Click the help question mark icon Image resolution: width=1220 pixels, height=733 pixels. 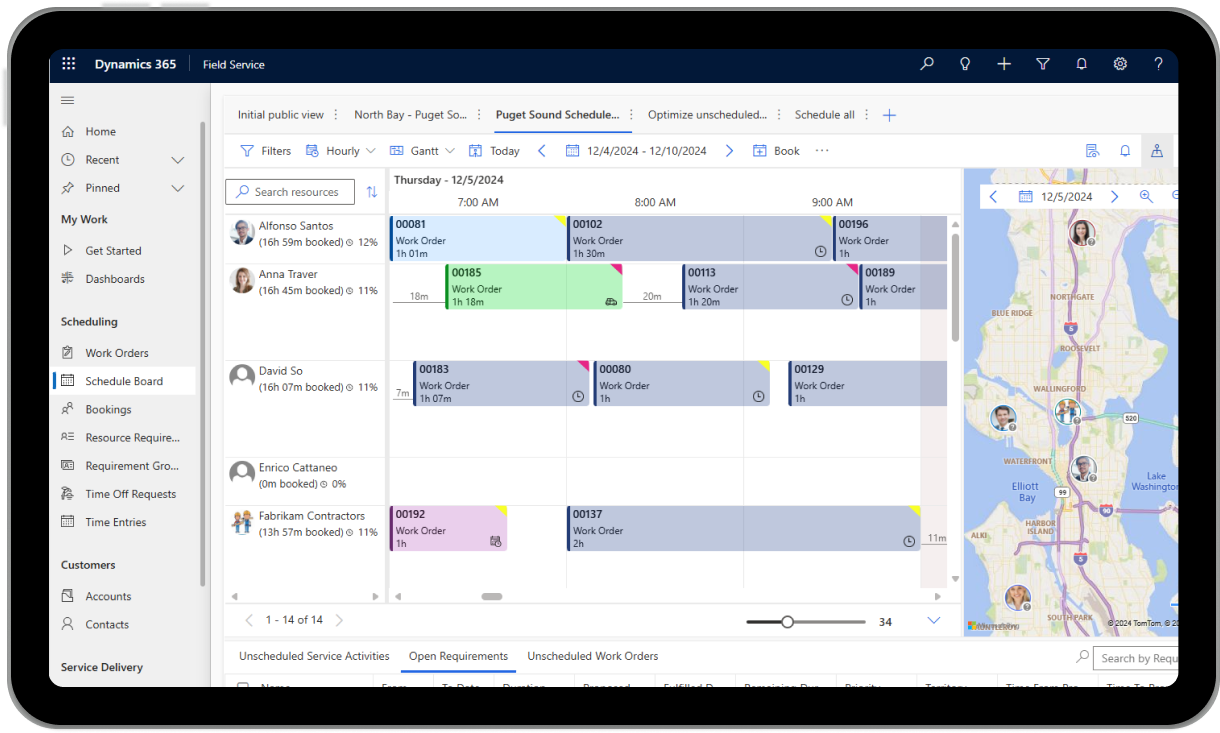(1158, 64)
